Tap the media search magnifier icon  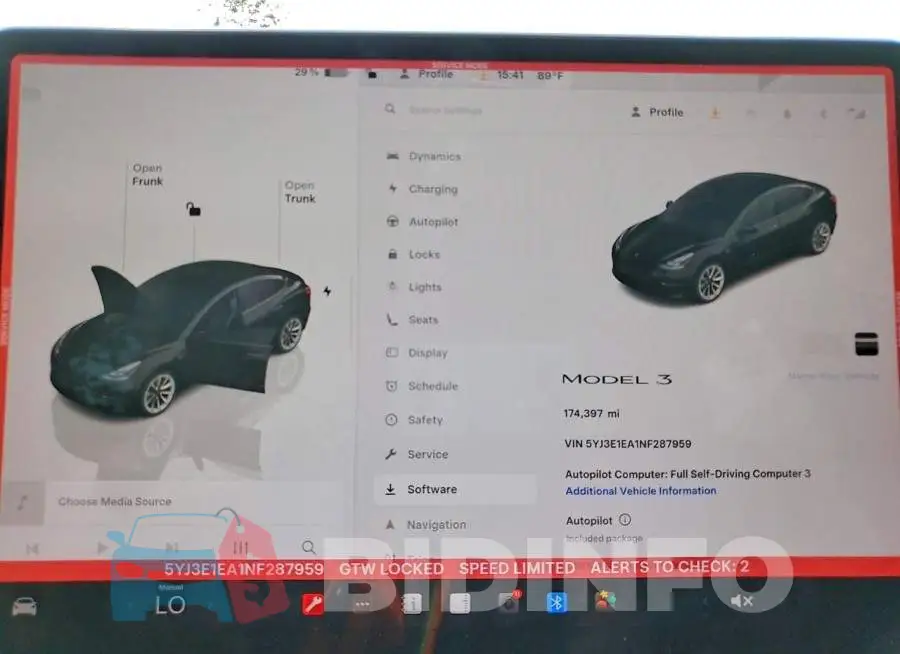[x=309, y=547]
